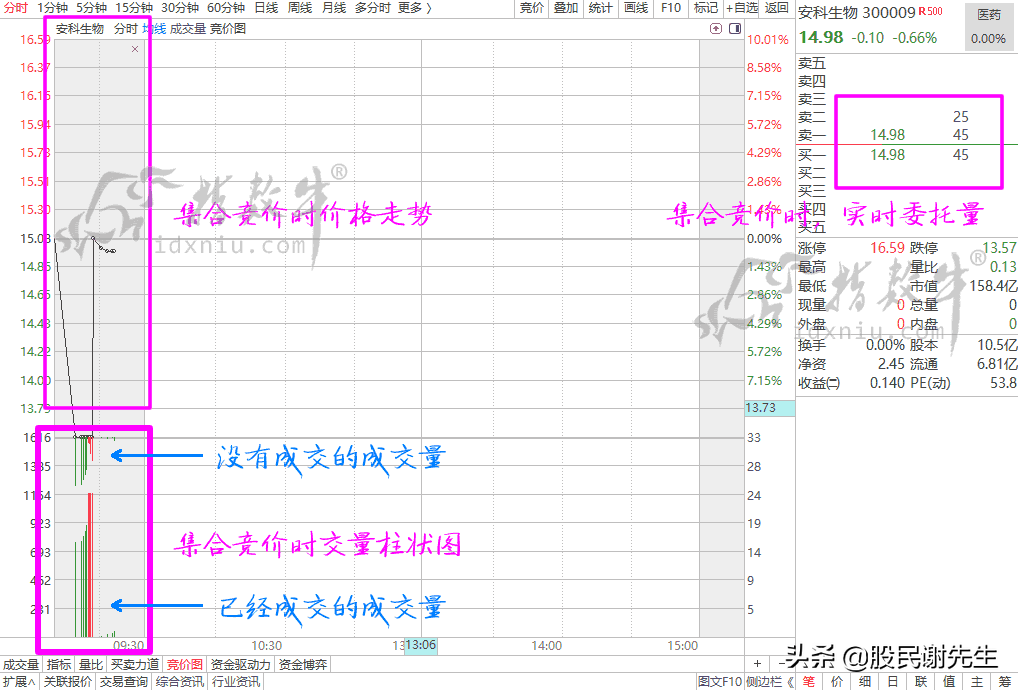Click the 买一 bid price 14.98
The width and height of the screenshot is (1018, 690).
click(887, 155)
